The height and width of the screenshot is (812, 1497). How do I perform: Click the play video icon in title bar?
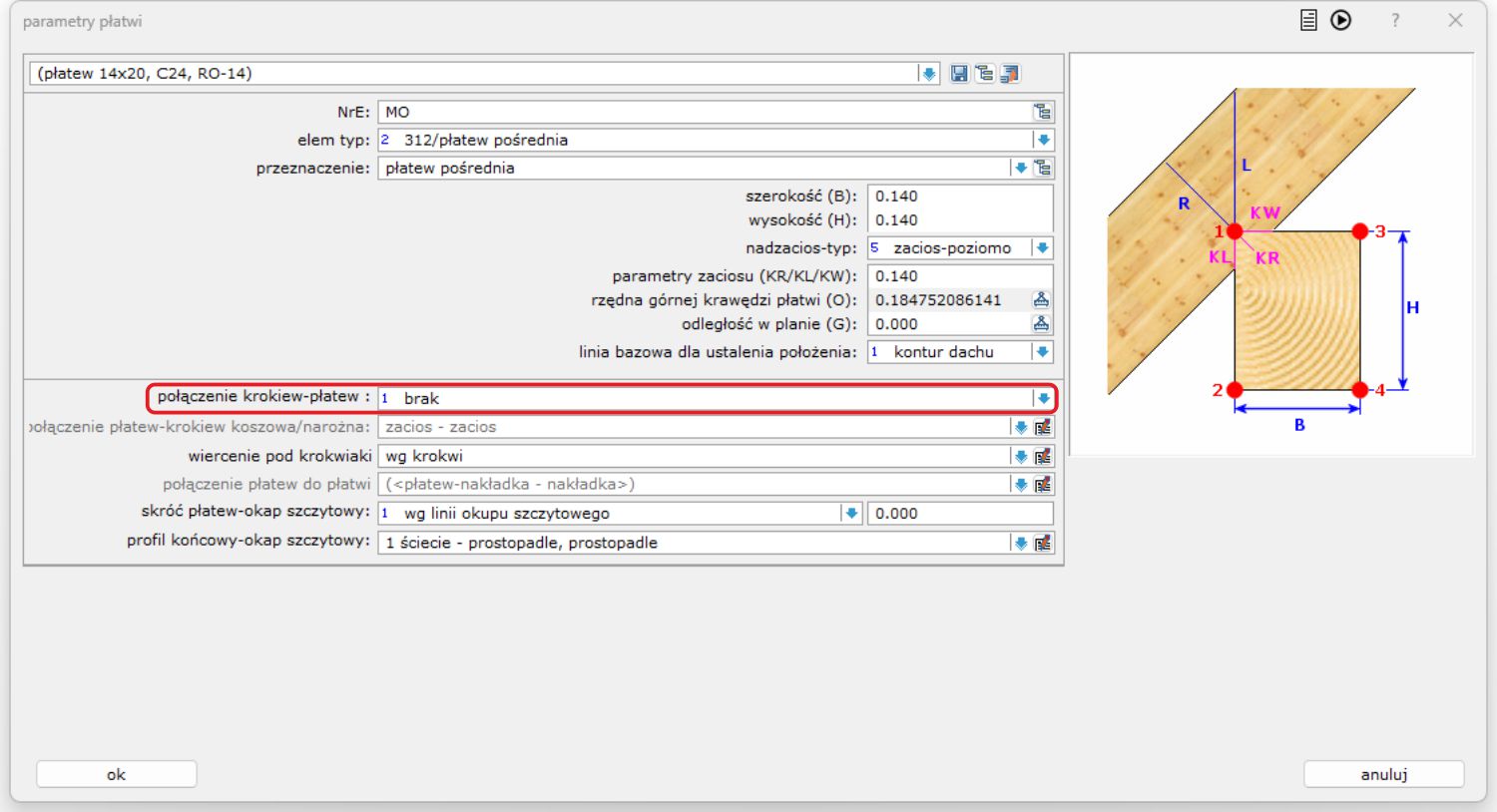(1340, 20)
